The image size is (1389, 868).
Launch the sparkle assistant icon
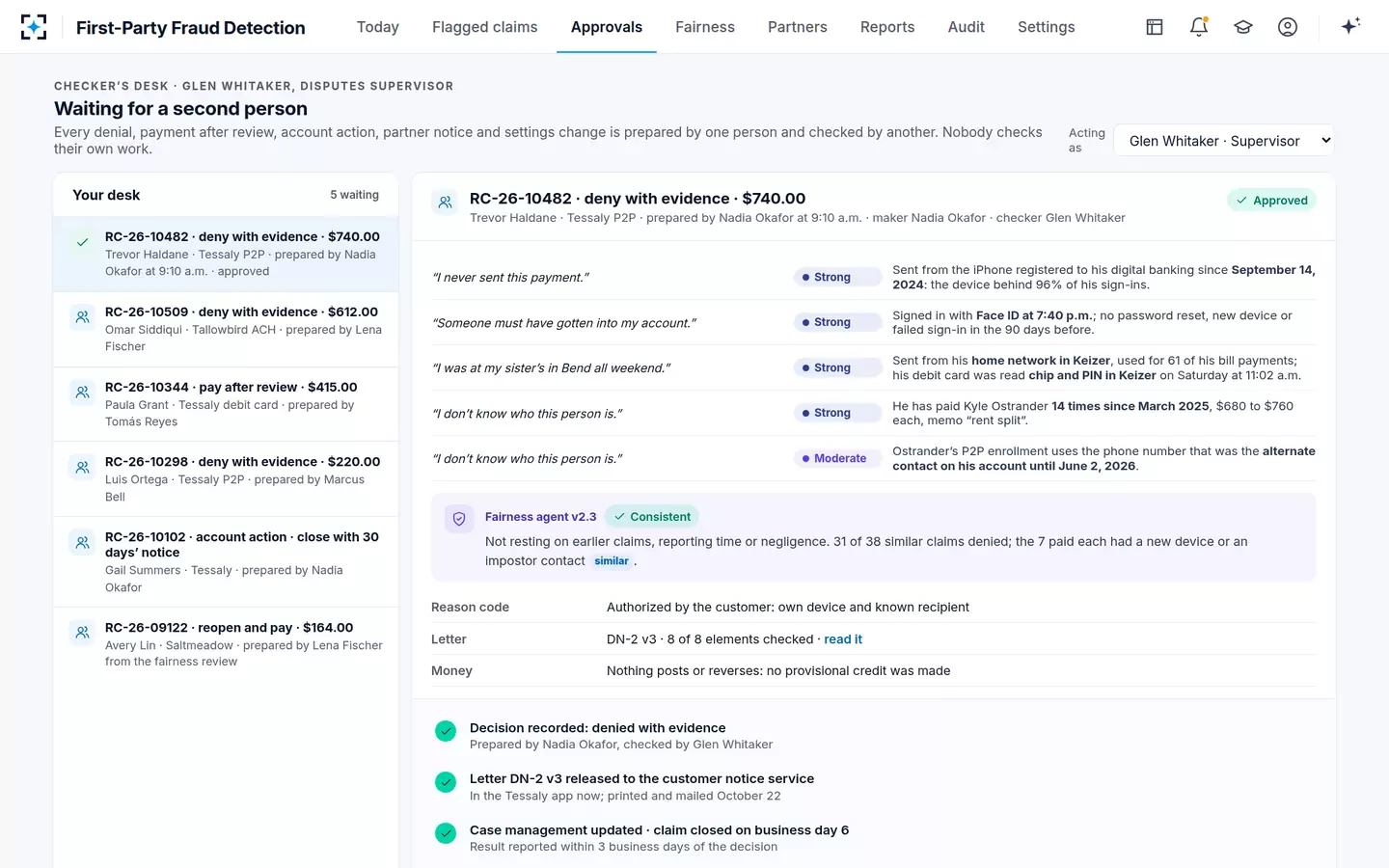[1350, 26]
